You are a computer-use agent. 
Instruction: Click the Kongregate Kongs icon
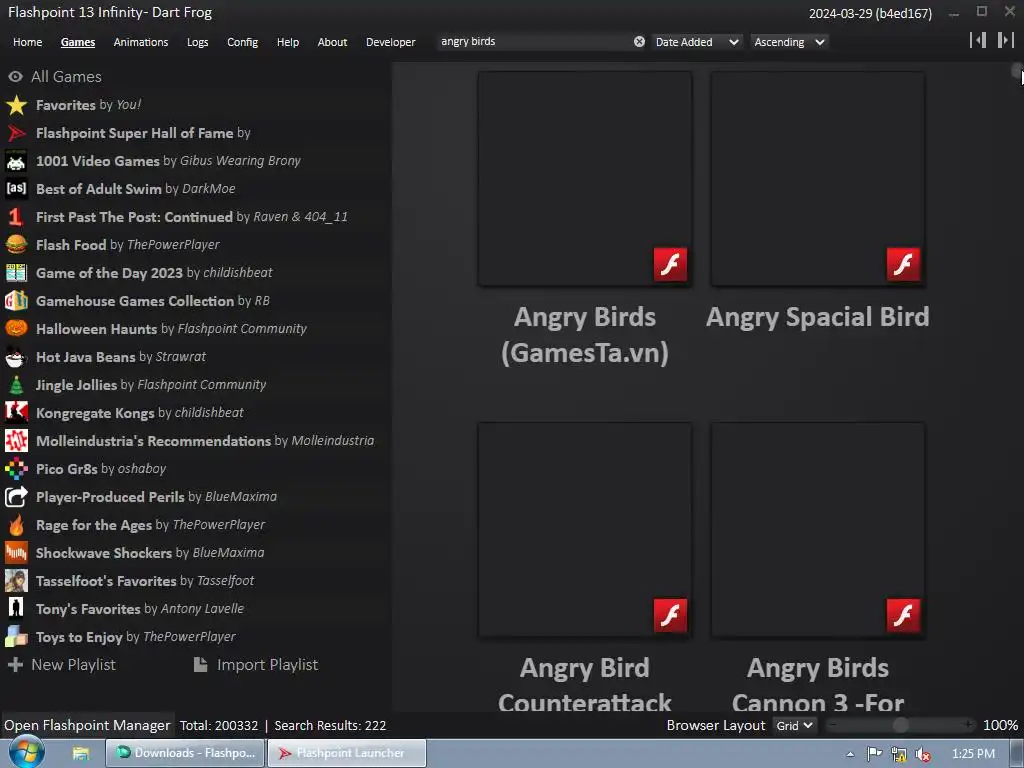coord(16,413)
